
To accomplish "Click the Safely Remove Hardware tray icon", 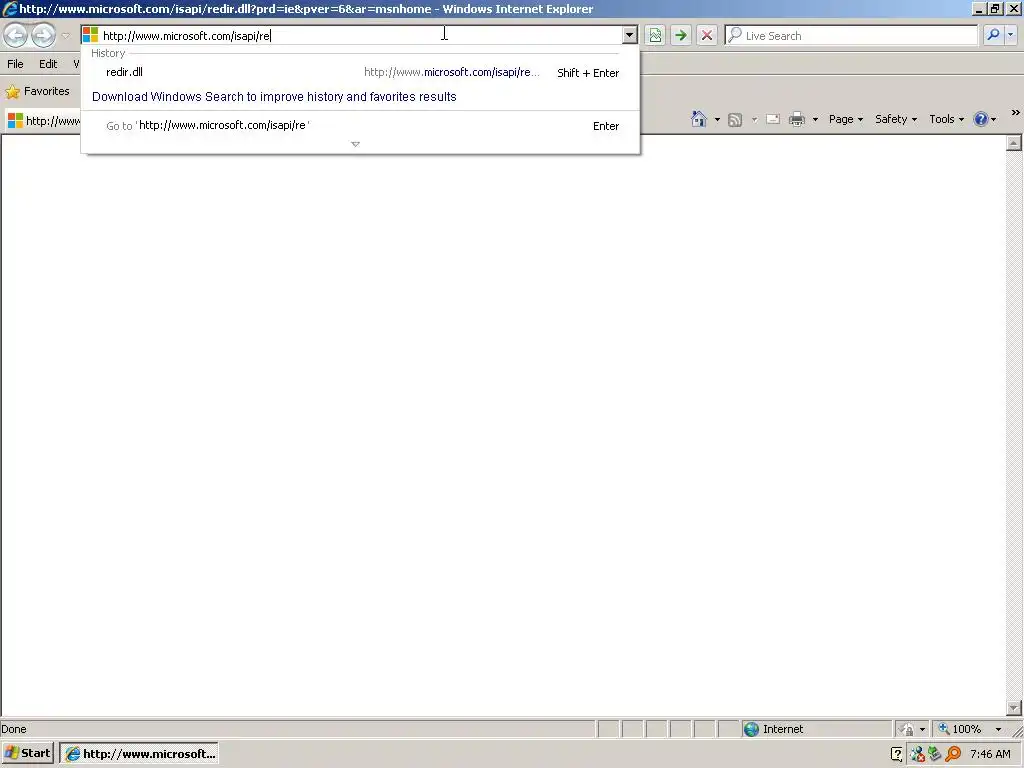I will click(x=935, y=754).
